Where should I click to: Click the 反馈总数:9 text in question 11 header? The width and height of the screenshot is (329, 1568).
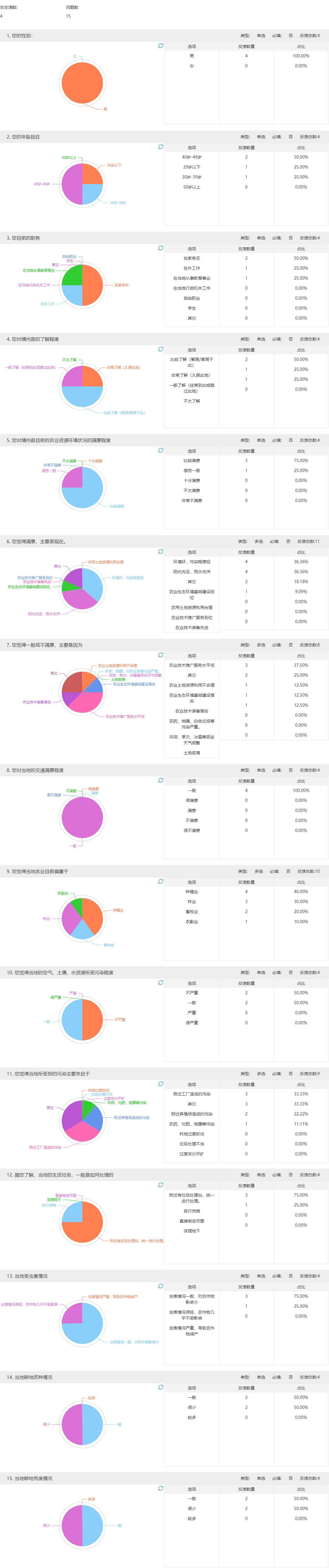pos(310,1073)
